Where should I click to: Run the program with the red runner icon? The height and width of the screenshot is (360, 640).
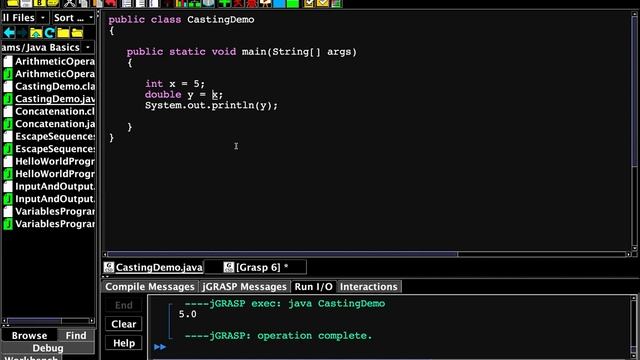click(x=238, y=3)
